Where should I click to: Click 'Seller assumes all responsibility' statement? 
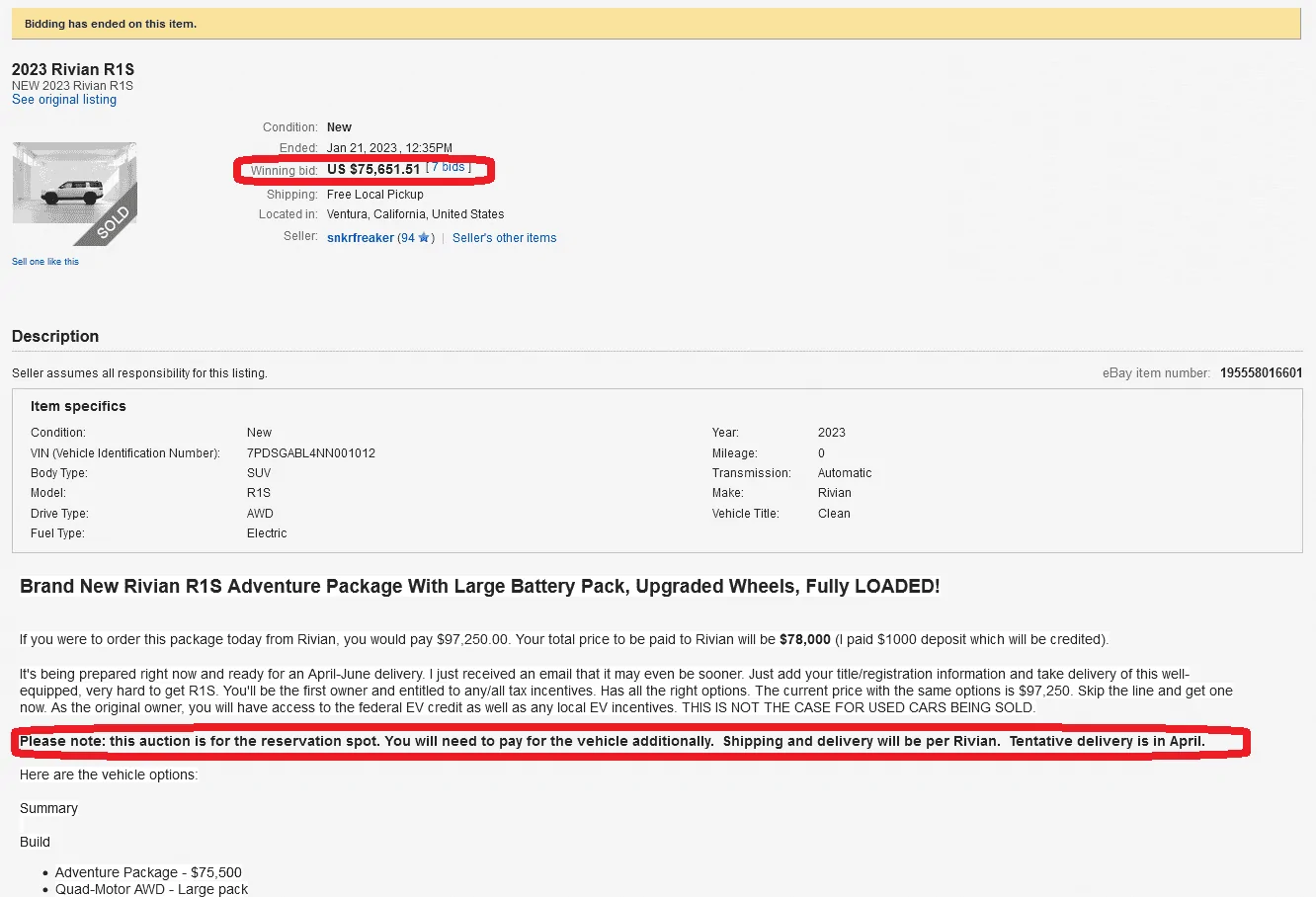coord(139,373)
